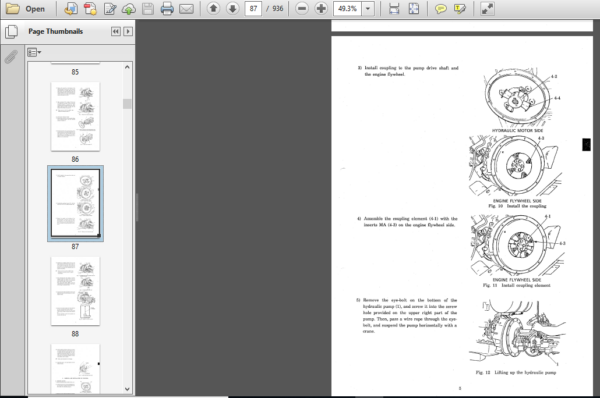Click the create PDF document icon

(x=90, y=9)
